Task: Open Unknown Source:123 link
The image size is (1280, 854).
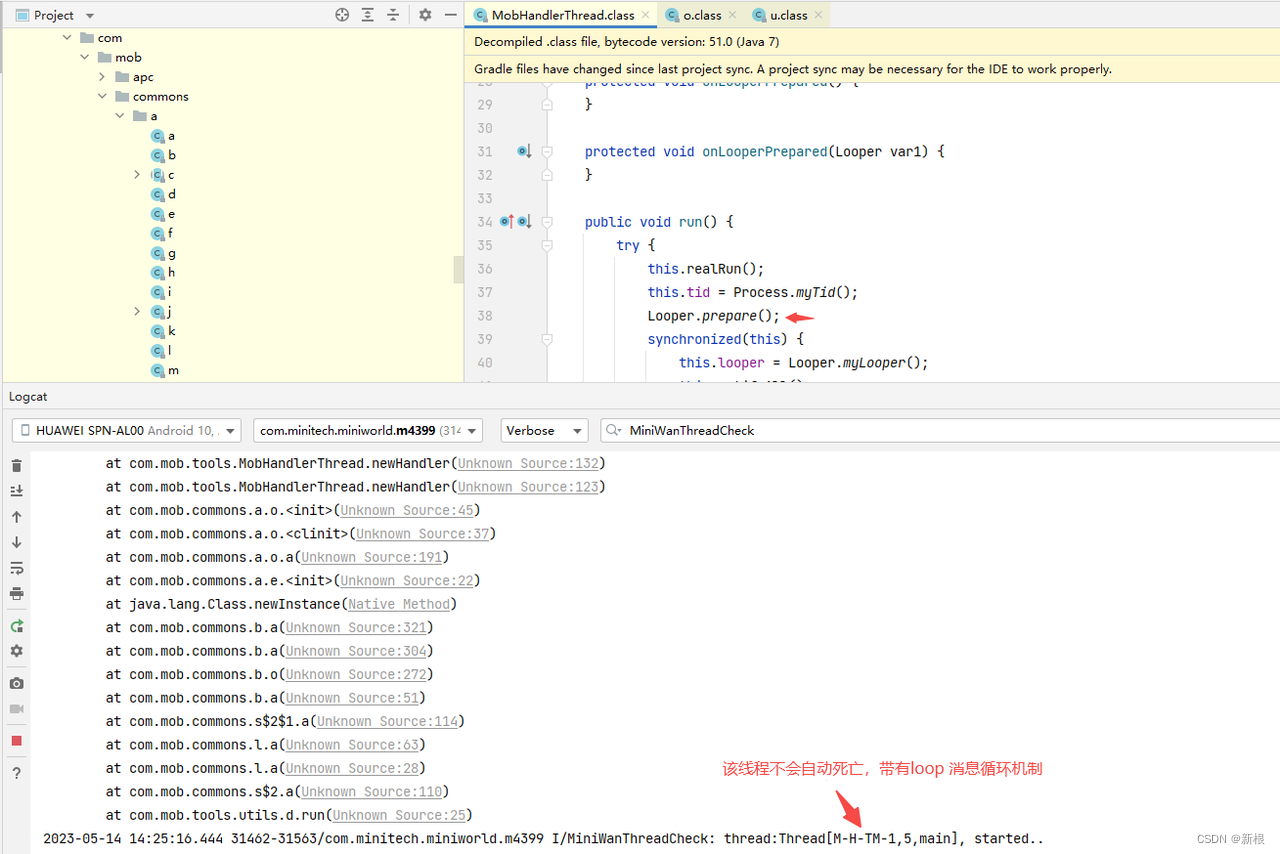Action: [x=528, y=487]
